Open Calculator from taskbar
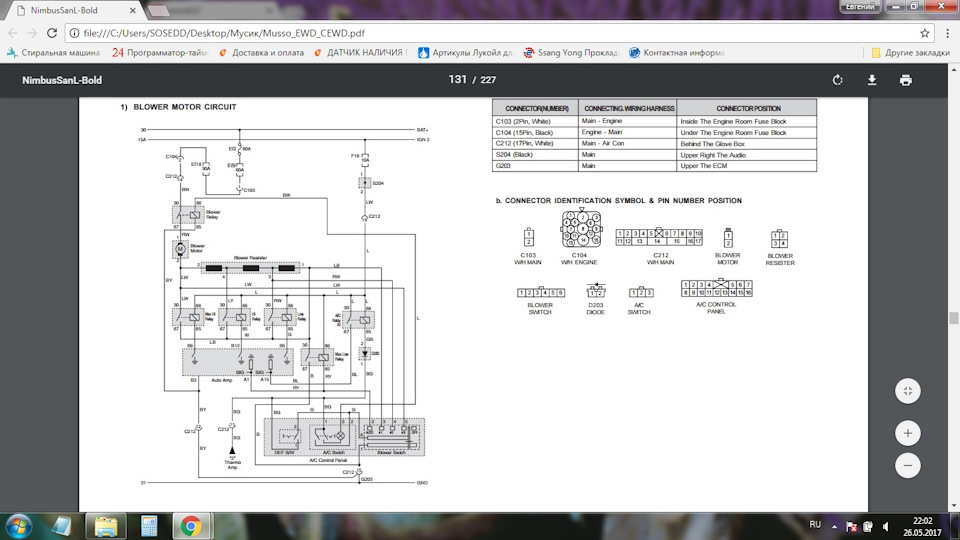960x540 pixels. tap(149, 527)
